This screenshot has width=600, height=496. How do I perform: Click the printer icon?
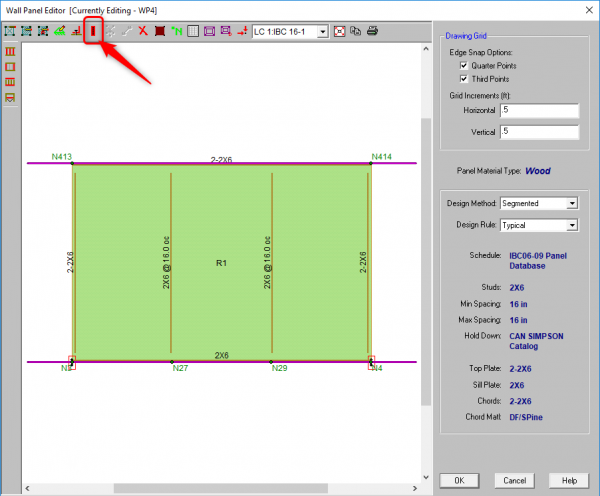372,31
